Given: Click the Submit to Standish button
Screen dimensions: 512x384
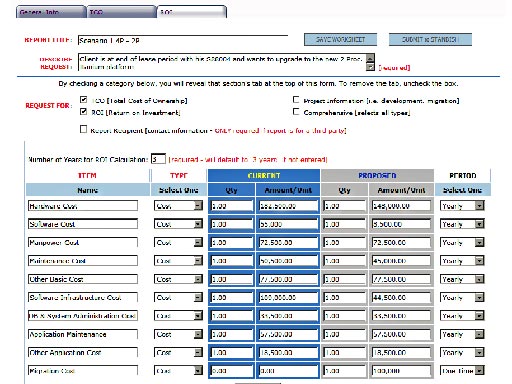Looking at the screenshot, I should [x=430, y=39].
